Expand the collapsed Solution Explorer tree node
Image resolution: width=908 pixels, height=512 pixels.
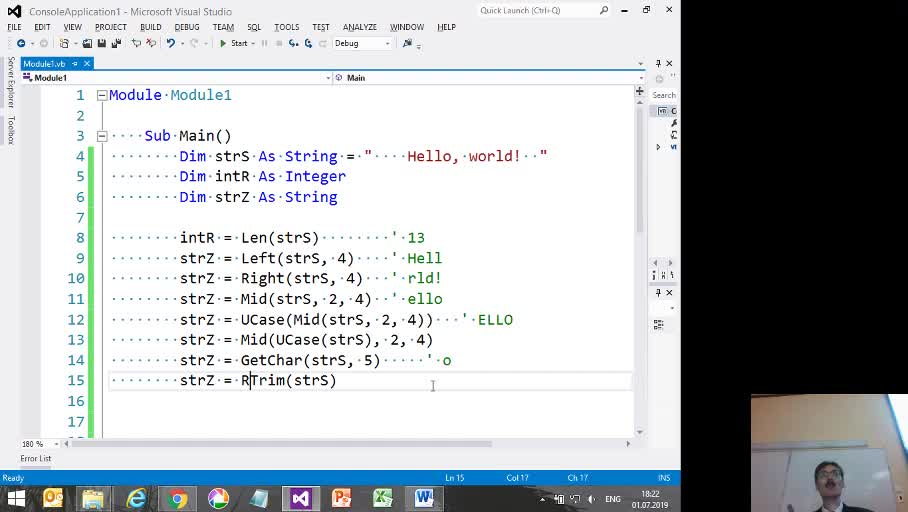[658, 147]
